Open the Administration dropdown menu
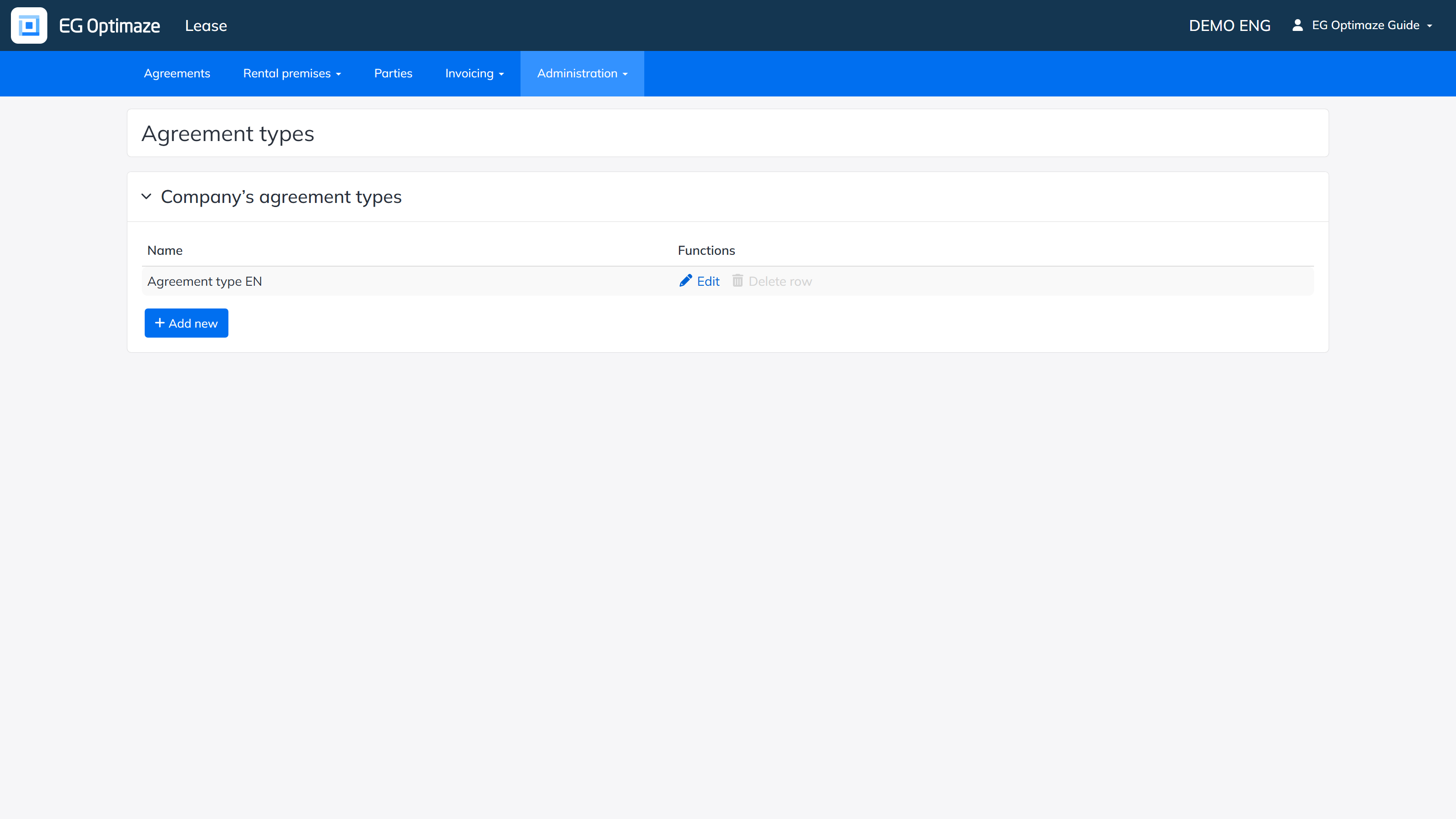1456x819 pixels. (582, 73)
